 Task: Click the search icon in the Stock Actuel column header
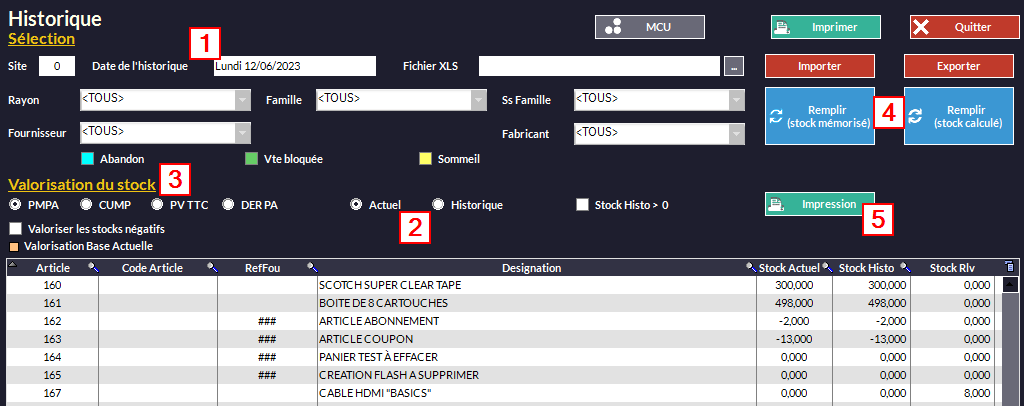click(x=827, y=268)
